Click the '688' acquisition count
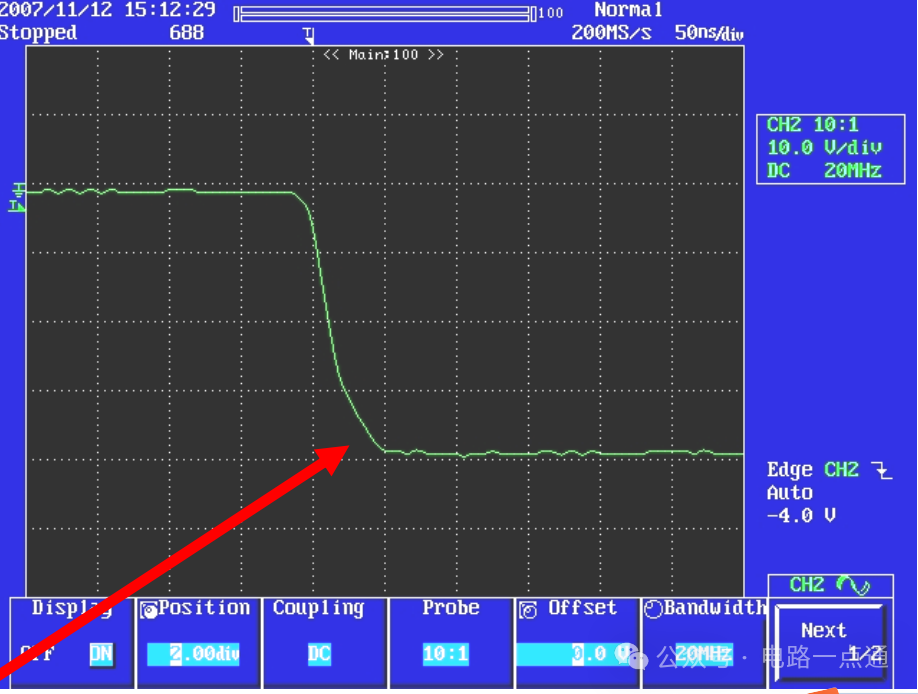918x694 pixels. [x=186, y=32]
